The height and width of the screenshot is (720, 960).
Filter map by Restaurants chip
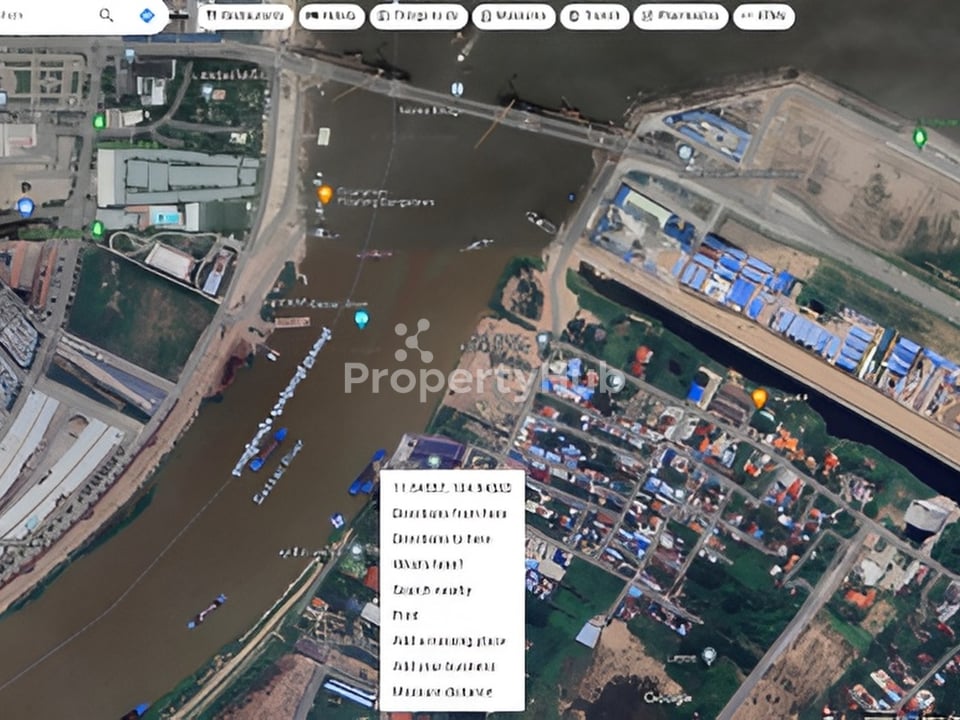pyautogui.click(x=246, y=17)
